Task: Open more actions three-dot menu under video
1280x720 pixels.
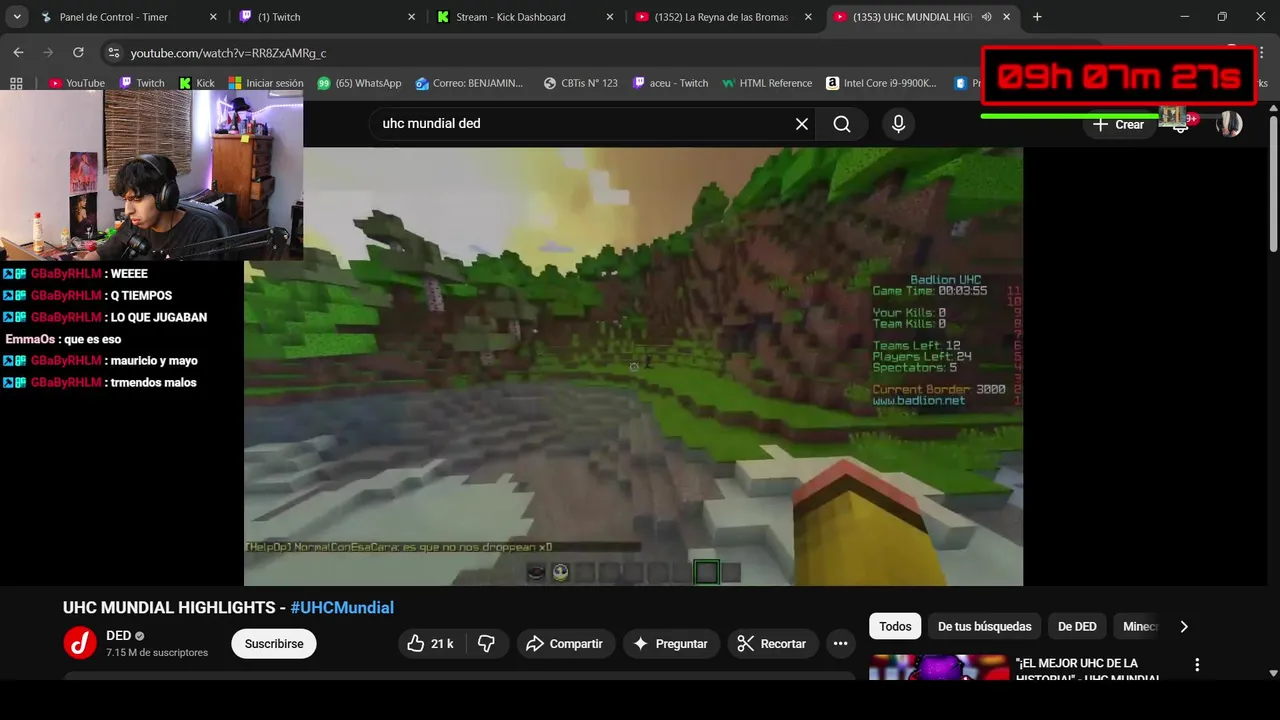Action: click(x=841, y=644)
